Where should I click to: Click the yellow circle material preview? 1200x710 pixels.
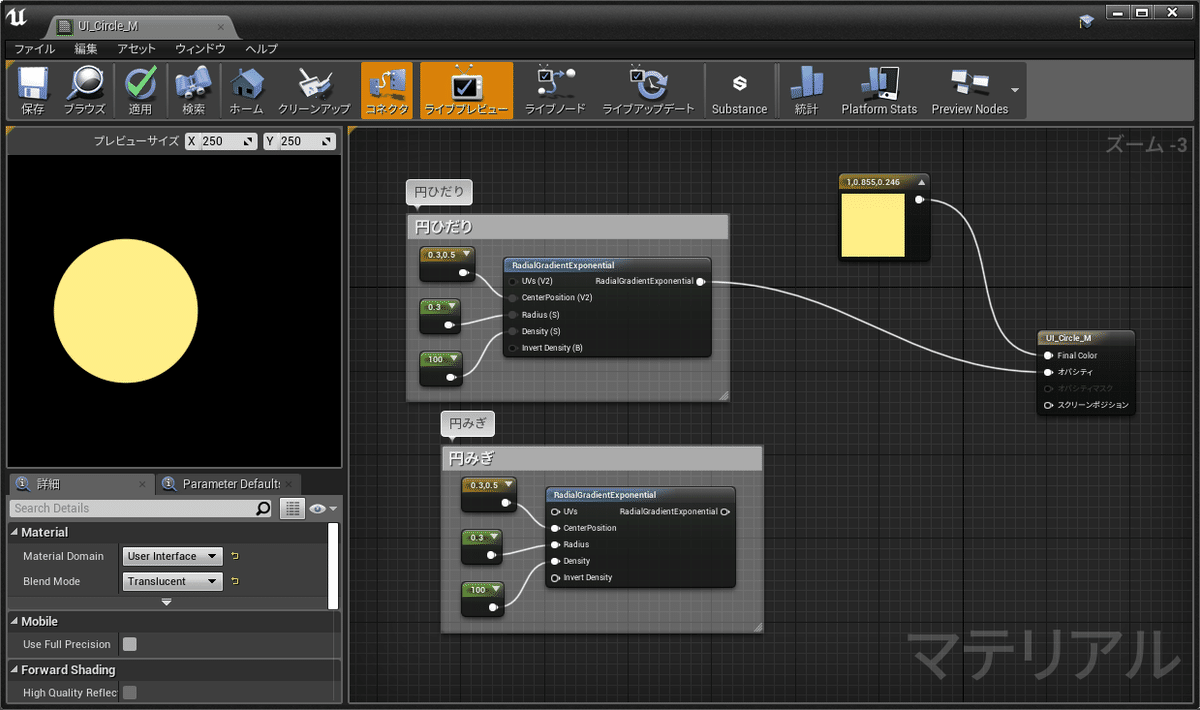(126, 309)
